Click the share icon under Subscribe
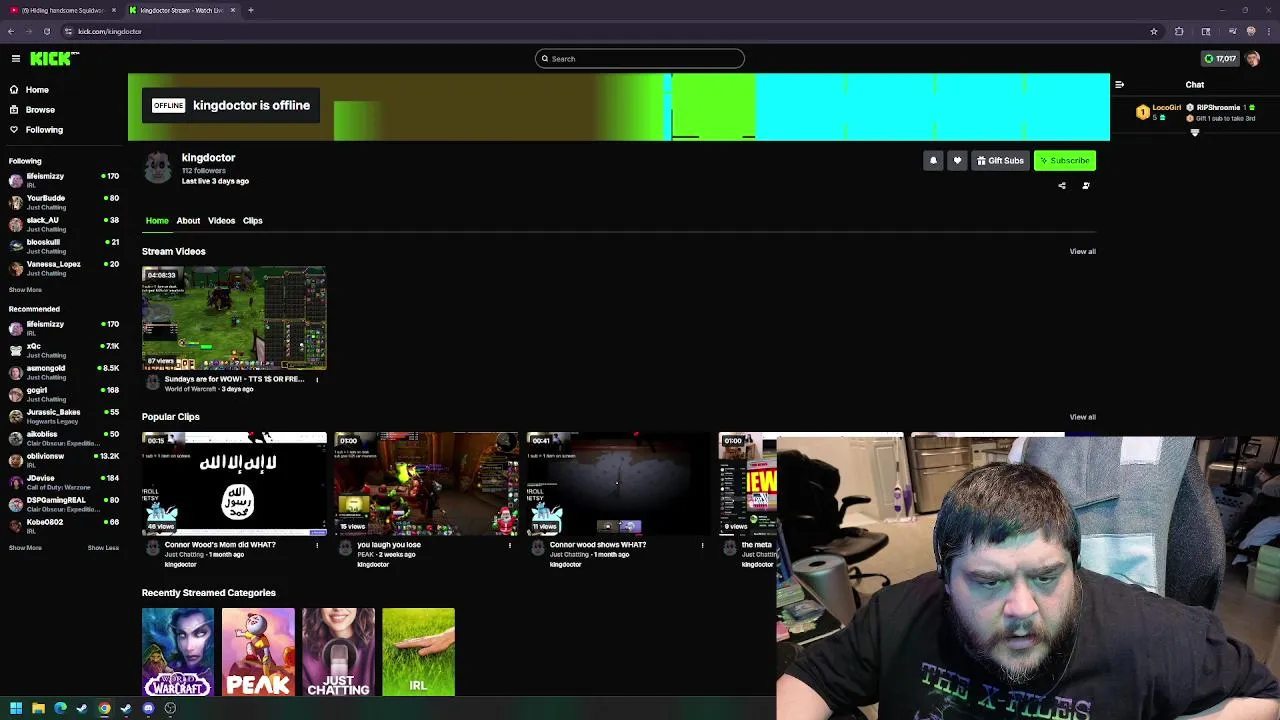The height and width of the screenshot is (720, 1280). (x=1062, y=186)
